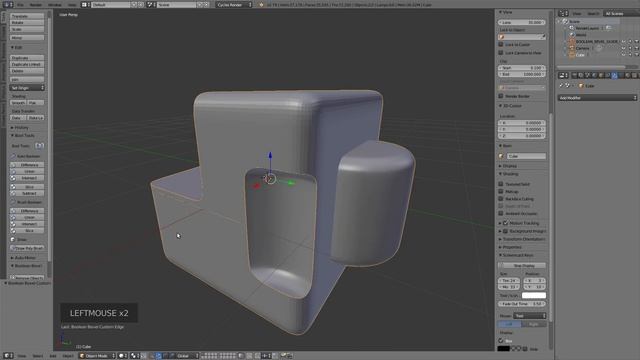Toggle Backface Culling checkbox
The image size is (640, 360).
click(501, 199)
